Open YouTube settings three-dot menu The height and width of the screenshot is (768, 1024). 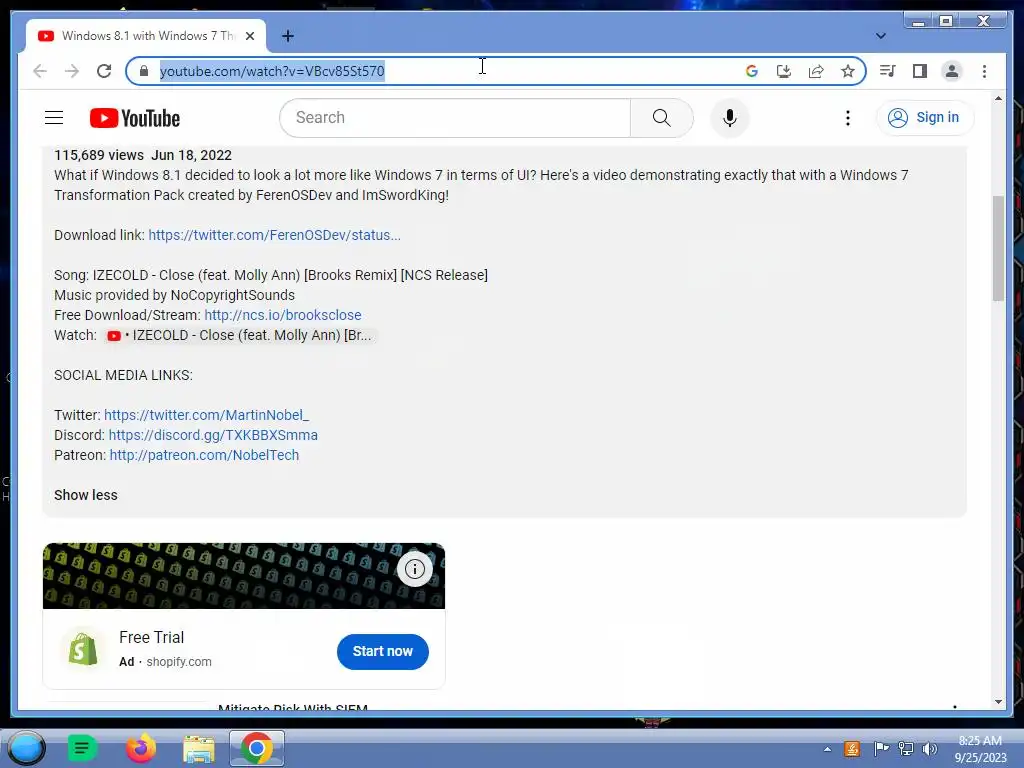(848, 118)
